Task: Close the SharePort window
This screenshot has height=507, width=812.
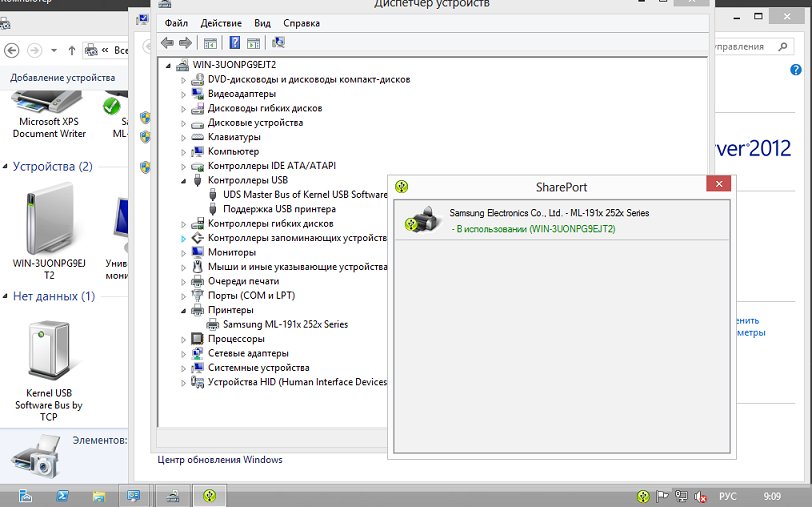Action: pyautogui.click(x=718, y=184)
